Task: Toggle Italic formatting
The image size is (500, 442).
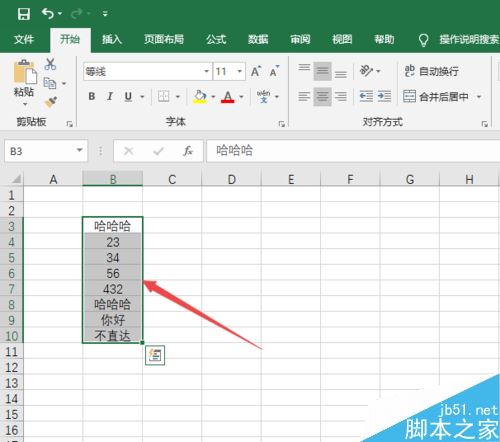Action: tap(110, 97)
